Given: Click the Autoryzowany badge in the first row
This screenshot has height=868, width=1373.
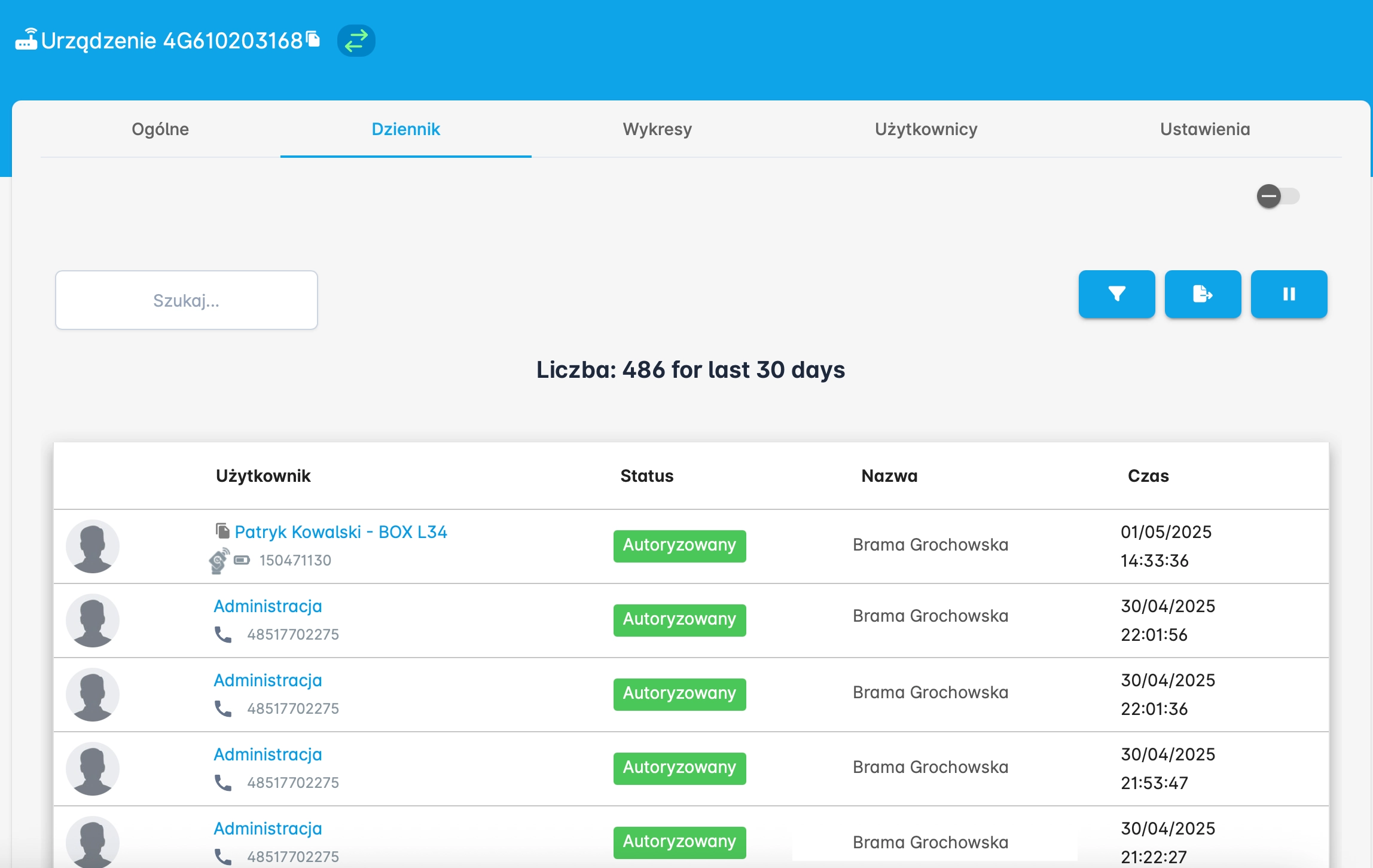Looking at the screenshot, I should tap(679, 546).
